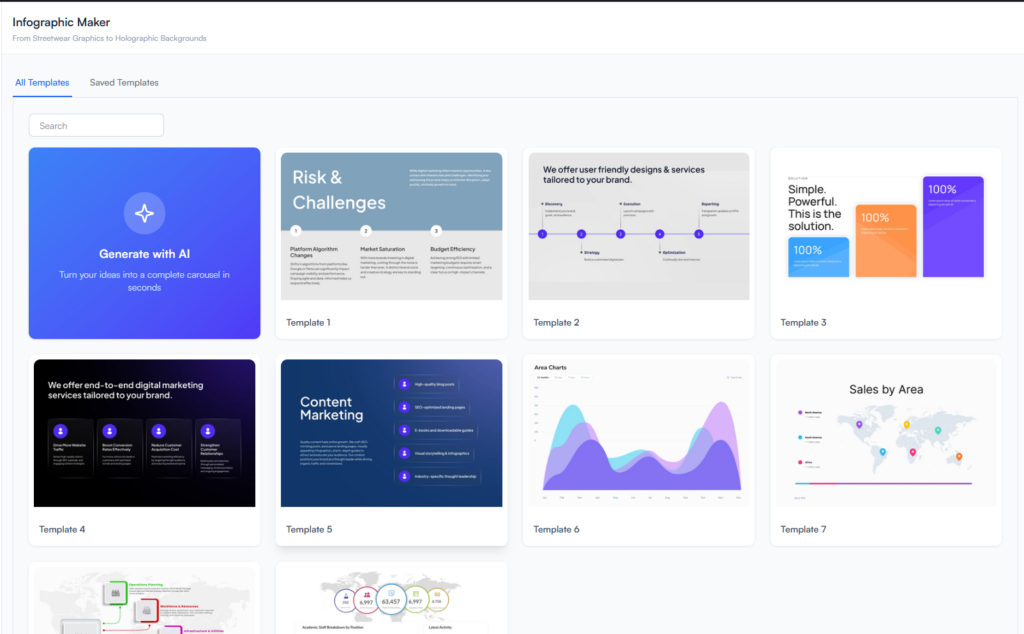Select the Sales by Area Template 7 card
Image resolution: width=1024 pixels, height=634 pixels.
(x=885, y=432)
